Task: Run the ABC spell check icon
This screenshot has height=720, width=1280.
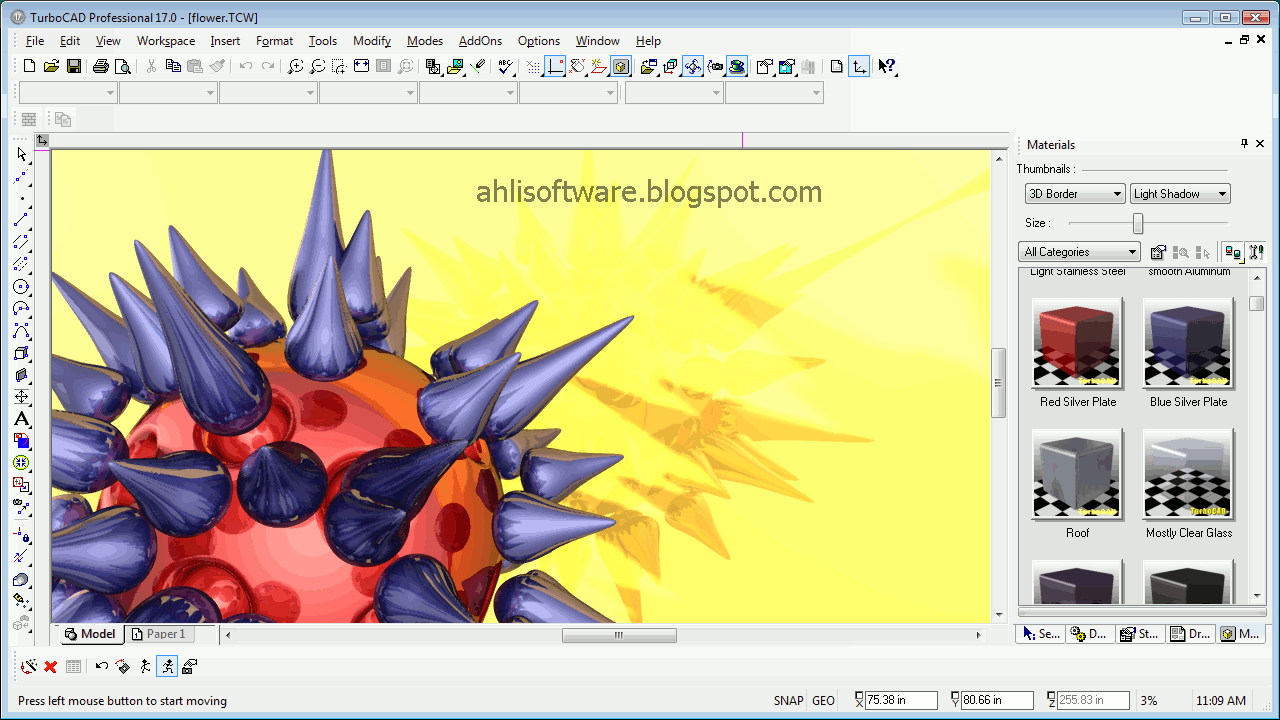Action: (505, 67)
